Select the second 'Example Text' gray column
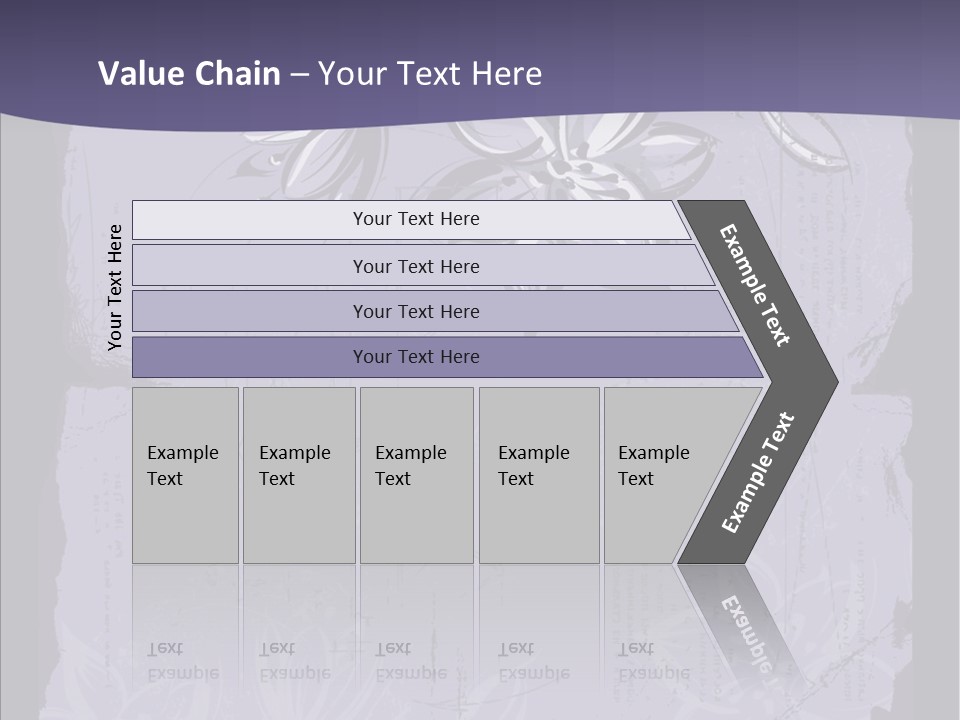 (x=299, y=475)
